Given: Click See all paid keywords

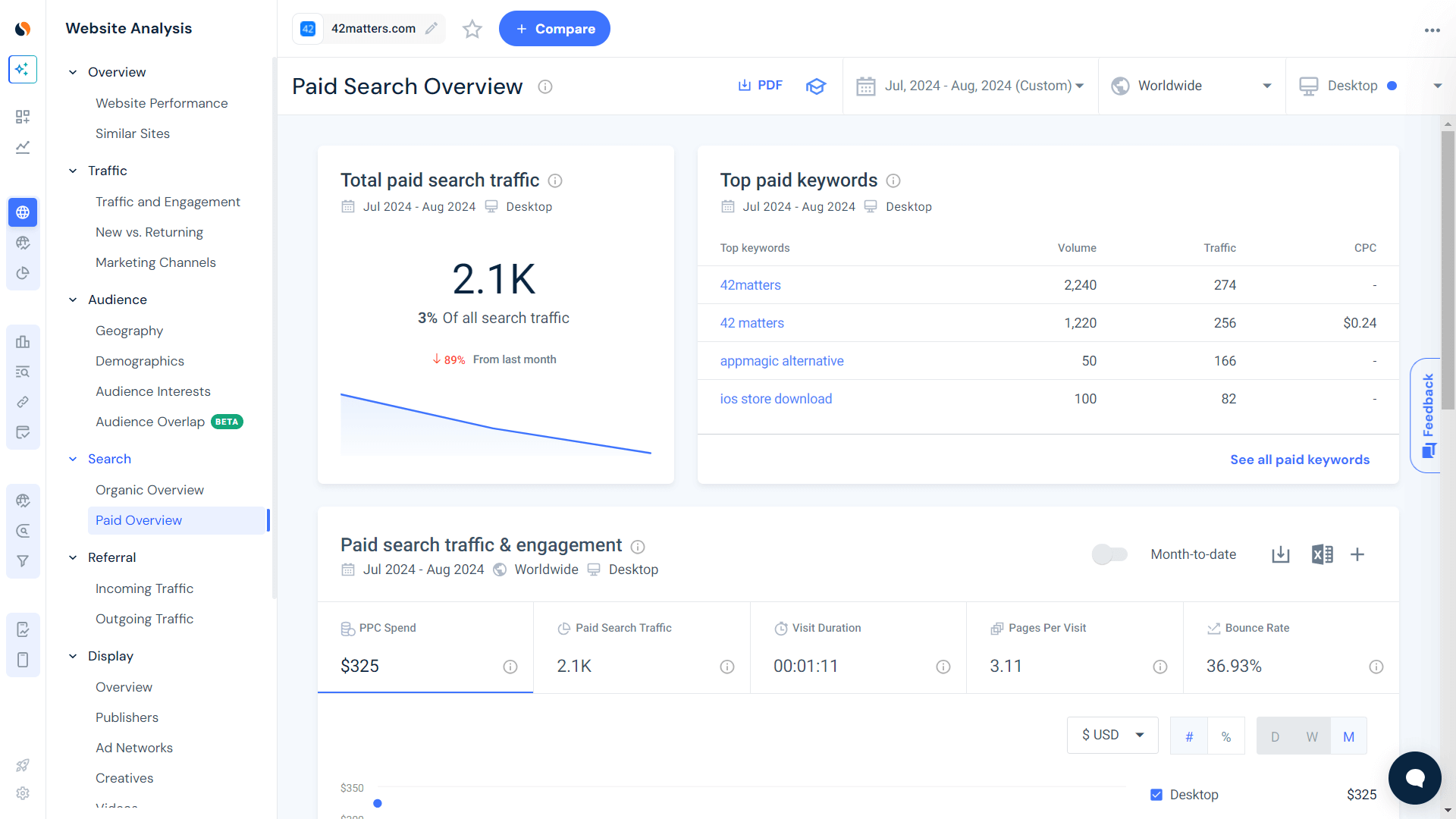Looking at the screenshot, I should pyautogui.click(x=1300, y=460).
